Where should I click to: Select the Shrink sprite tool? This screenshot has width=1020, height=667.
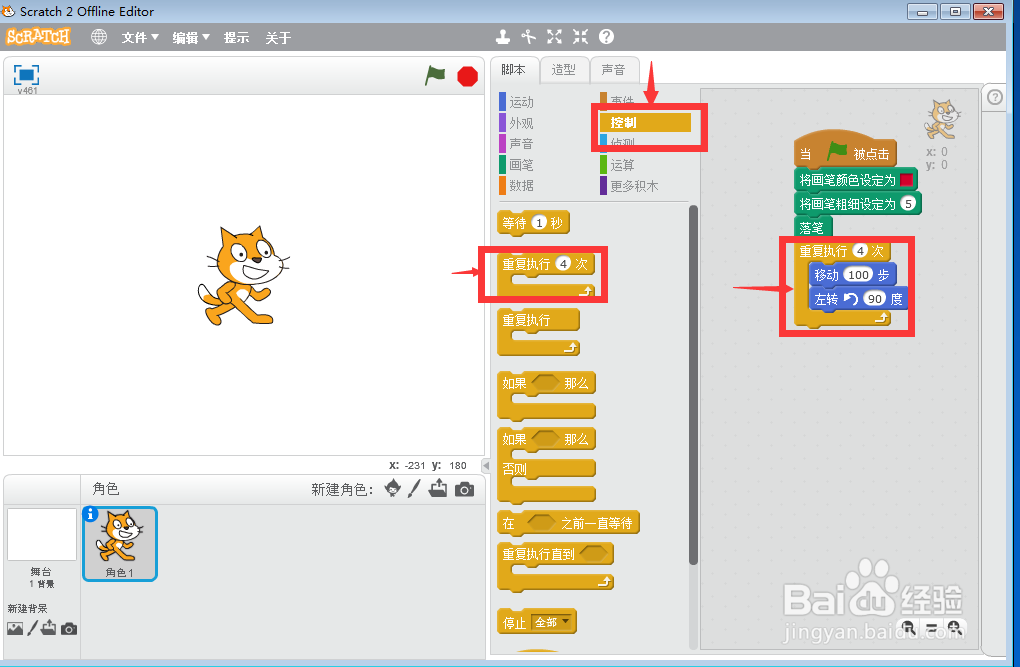click(x=580, y=37)
